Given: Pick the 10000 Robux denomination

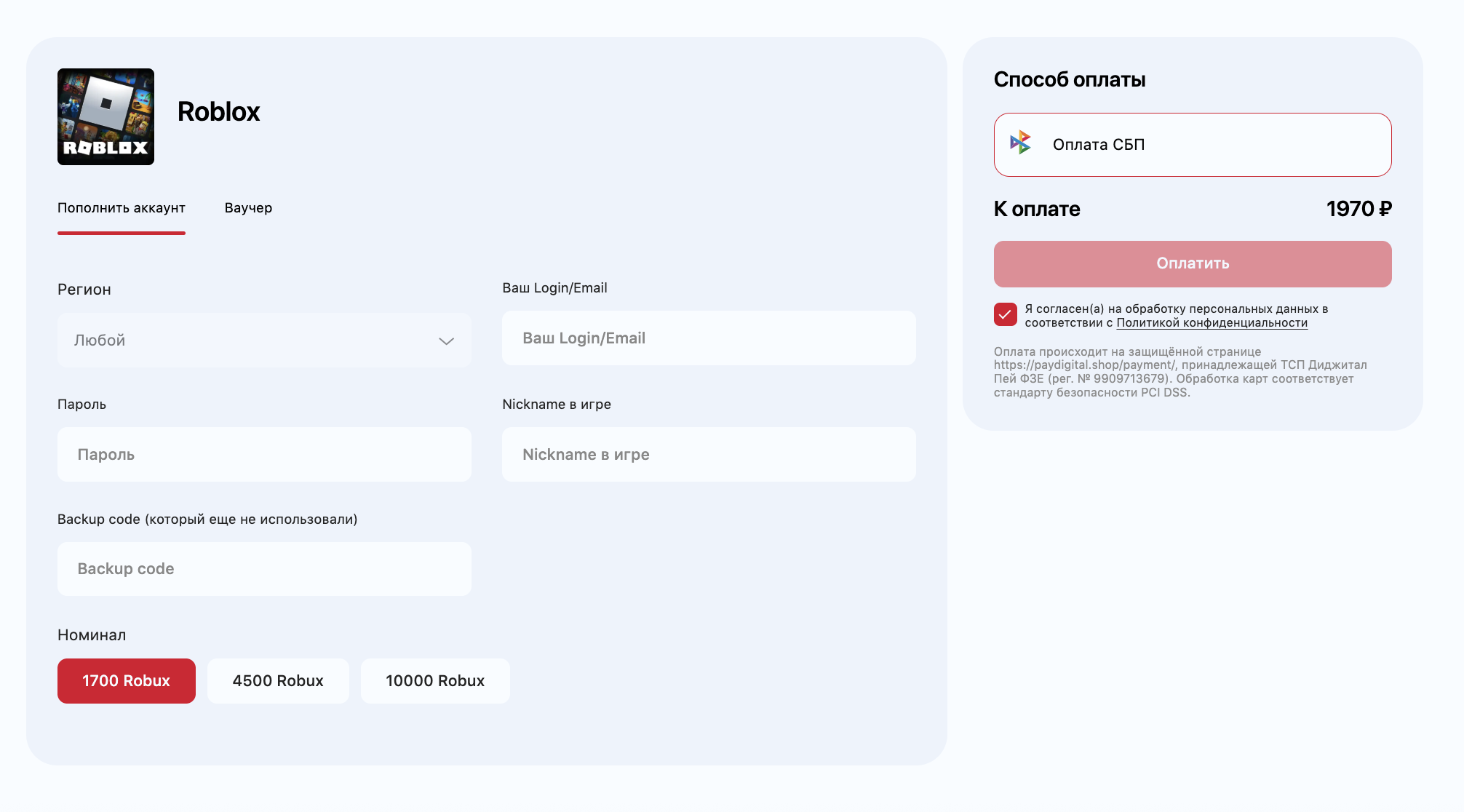Looking at the screenshot, I should 435,681.
